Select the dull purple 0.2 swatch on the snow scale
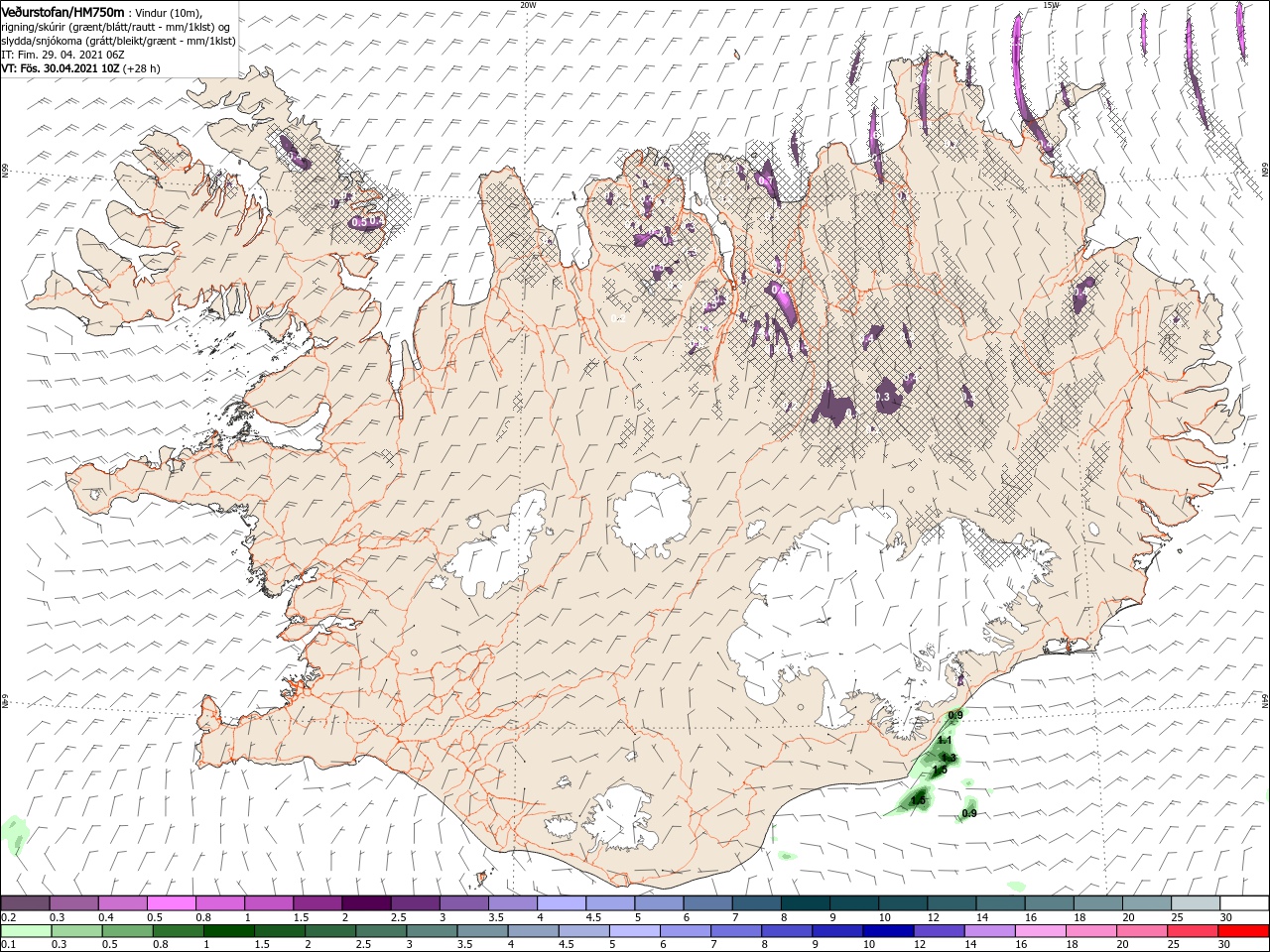The height and width of the screenshot is (952, 1270). coord(25,902)
